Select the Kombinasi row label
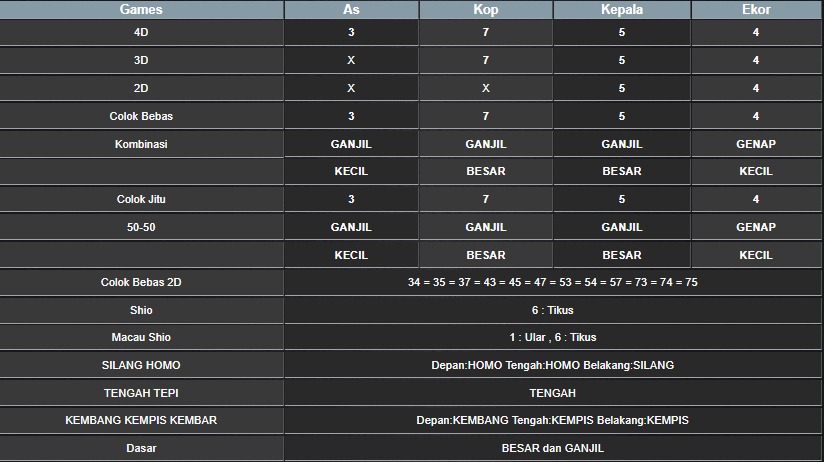This screenshot has width=824, height=462. (141, 144)
